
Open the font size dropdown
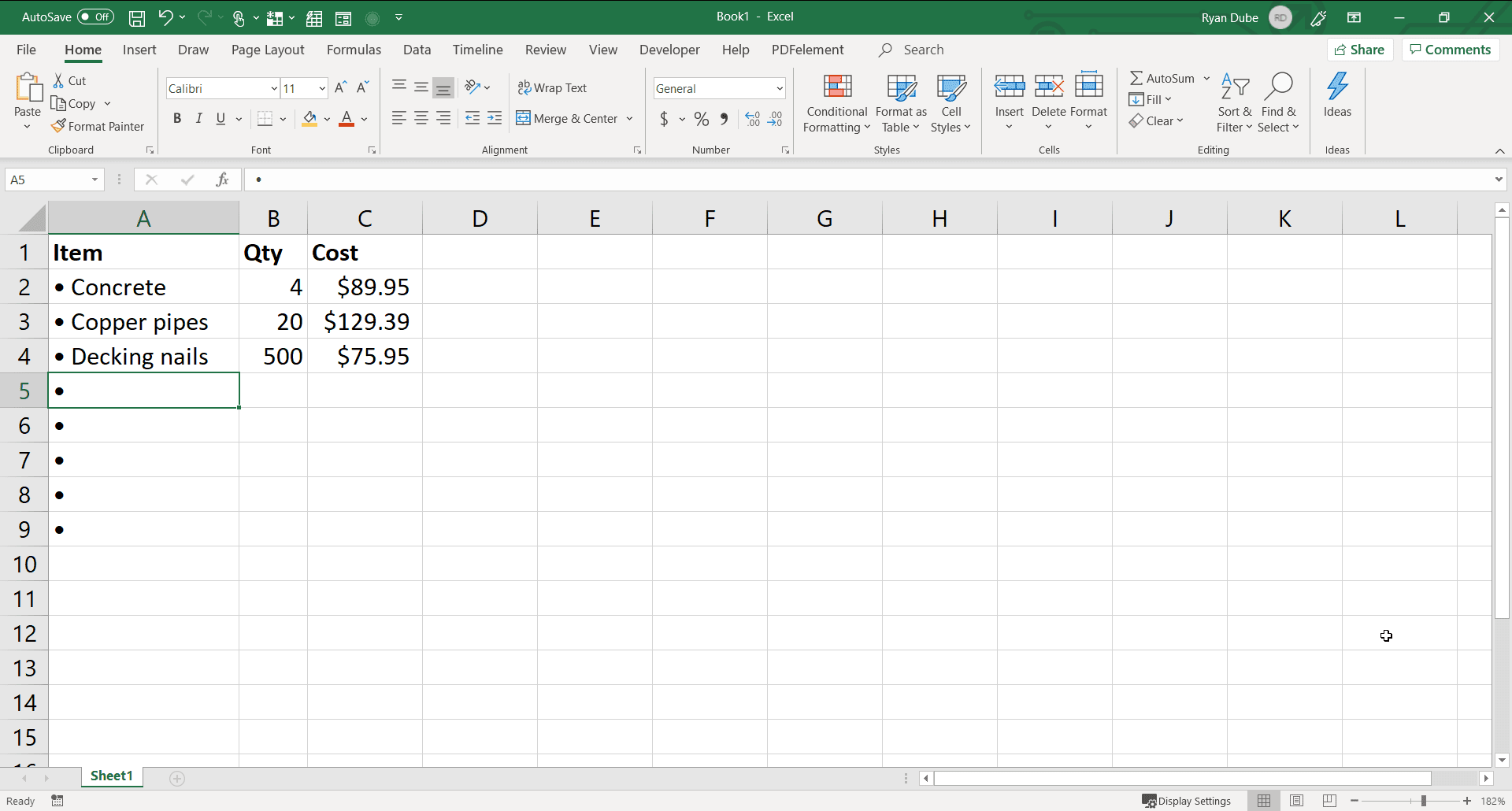pyautogui.click(x=322, y=88)
